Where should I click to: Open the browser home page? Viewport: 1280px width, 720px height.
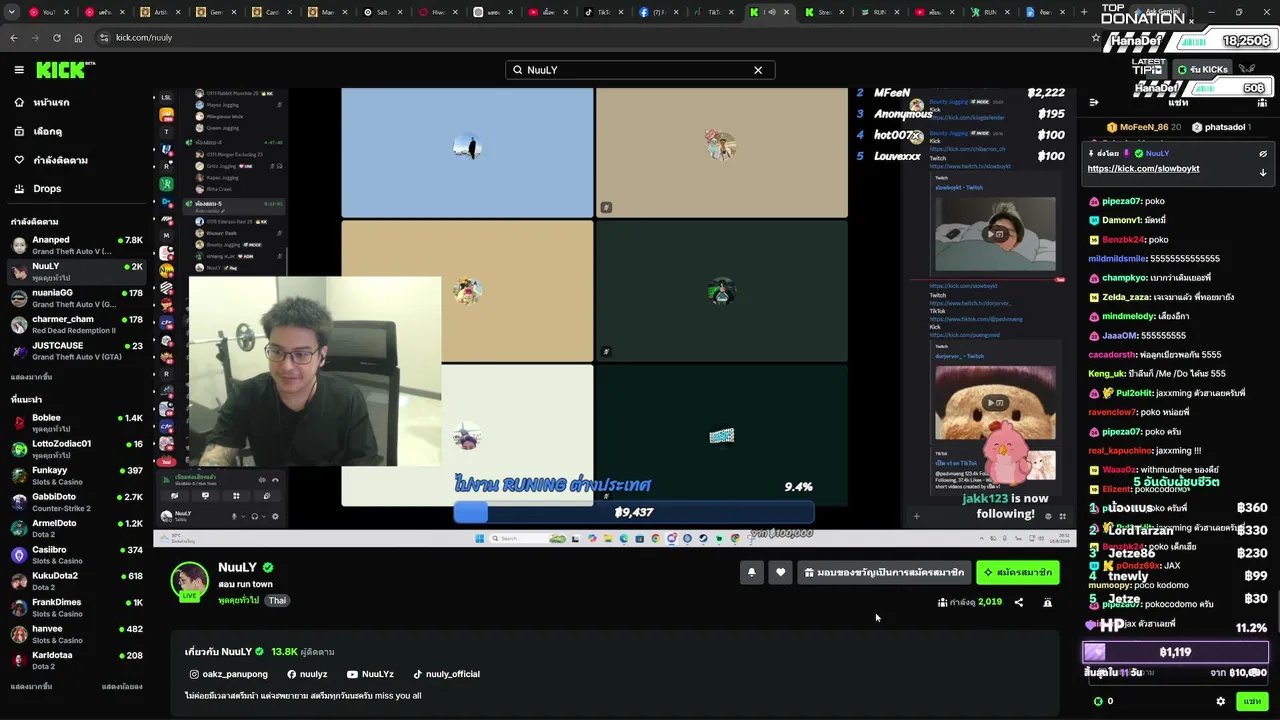[x=78, y=37]
